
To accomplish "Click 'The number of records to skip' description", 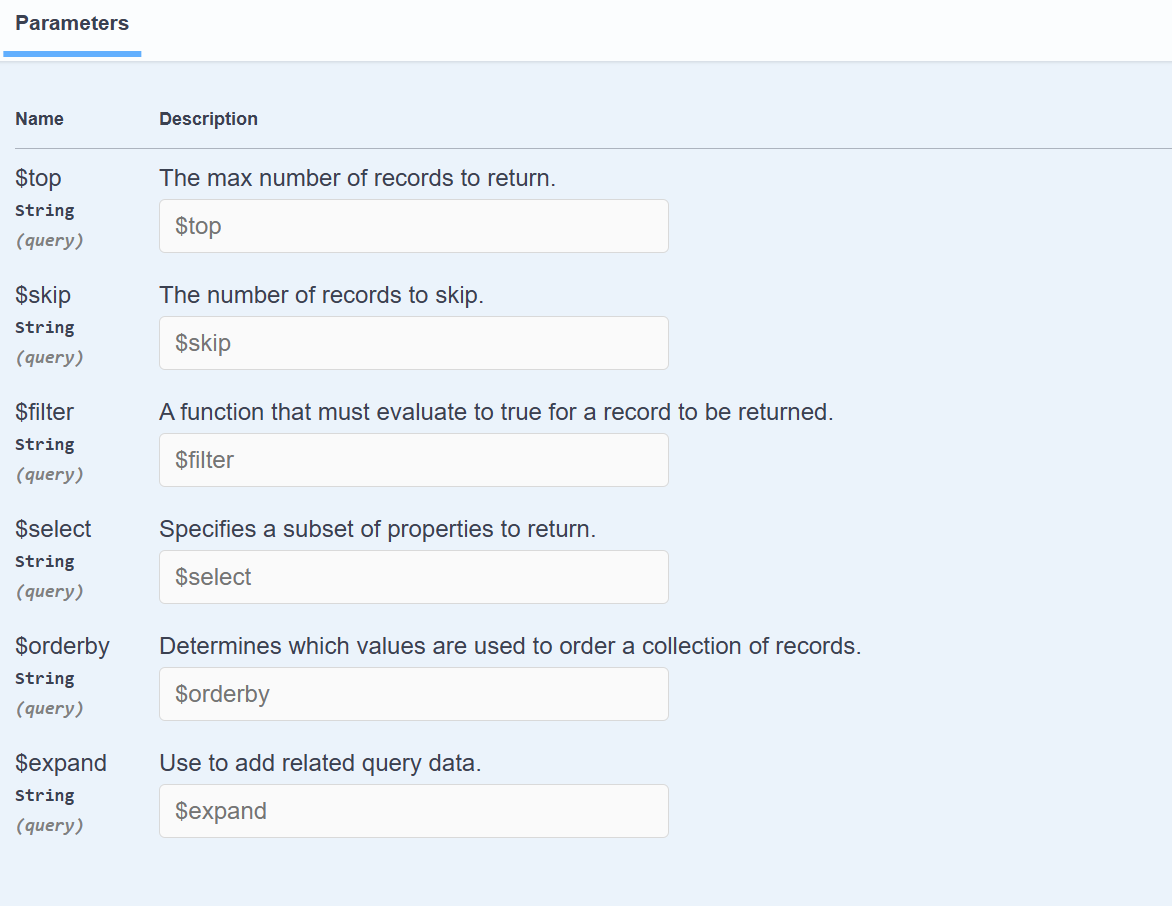I will pyautogui.click(x=321, y=295).
